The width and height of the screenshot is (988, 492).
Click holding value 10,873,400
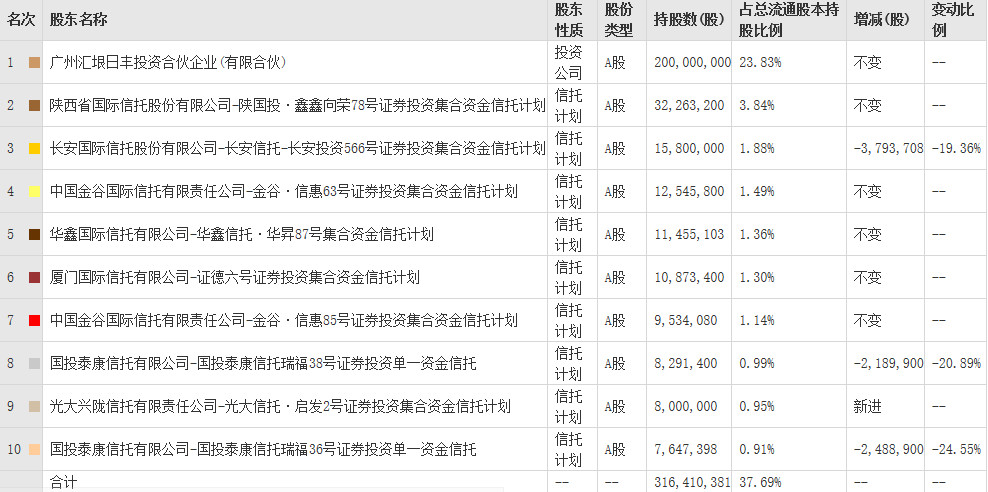point(689,277)
